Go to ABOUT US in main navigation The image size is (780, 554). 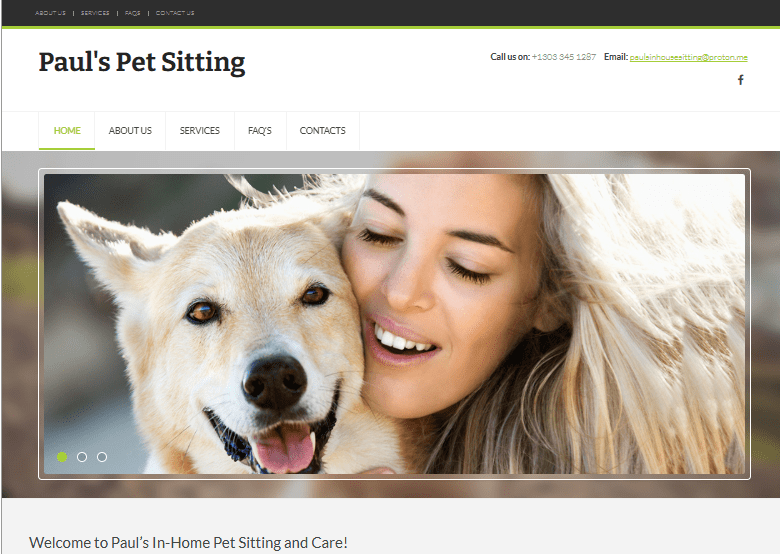pyautogui.click(x=130, y=131)
